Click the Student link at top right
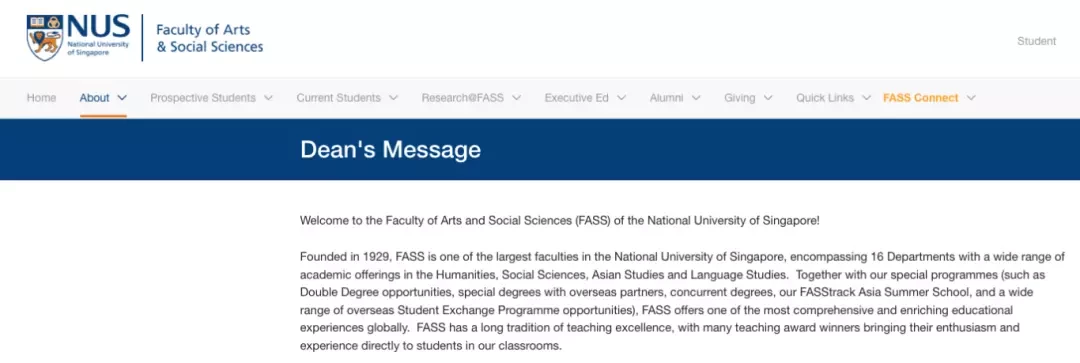The image size is (1080, 363). click(1036, 41)
